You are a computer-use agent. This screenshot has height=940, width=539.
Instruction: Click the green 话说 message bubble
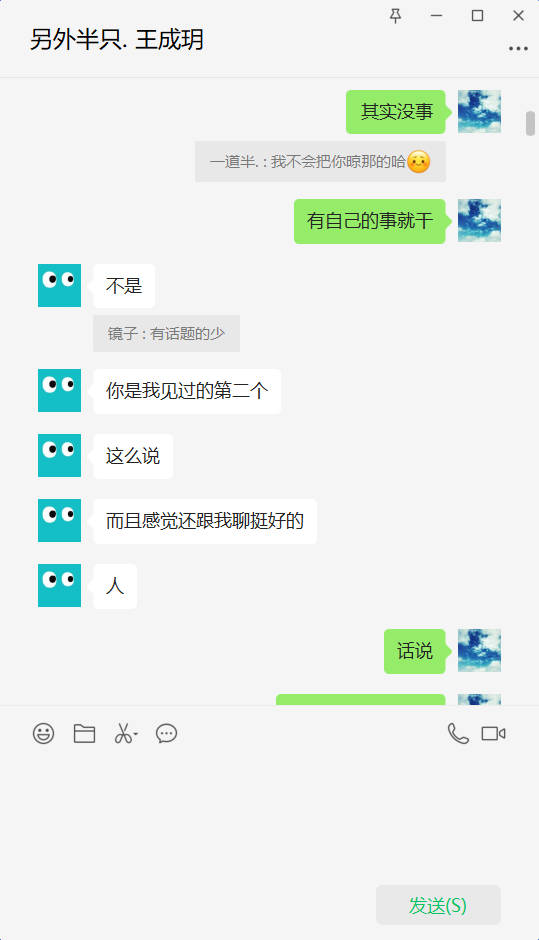[x=415, y=651]
